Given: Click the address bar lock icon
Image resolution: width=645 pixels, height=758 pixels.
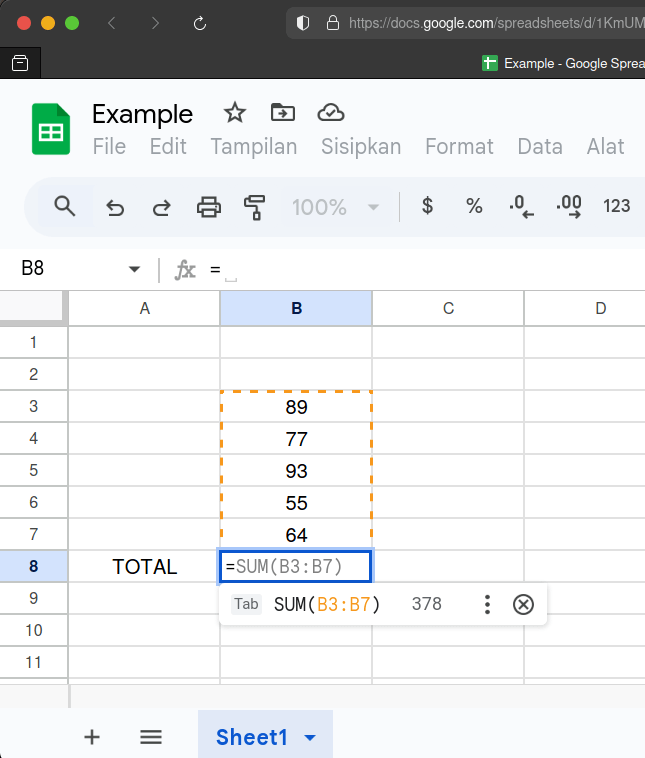Looking at the screenshot, I should click(x=333, y=23).
